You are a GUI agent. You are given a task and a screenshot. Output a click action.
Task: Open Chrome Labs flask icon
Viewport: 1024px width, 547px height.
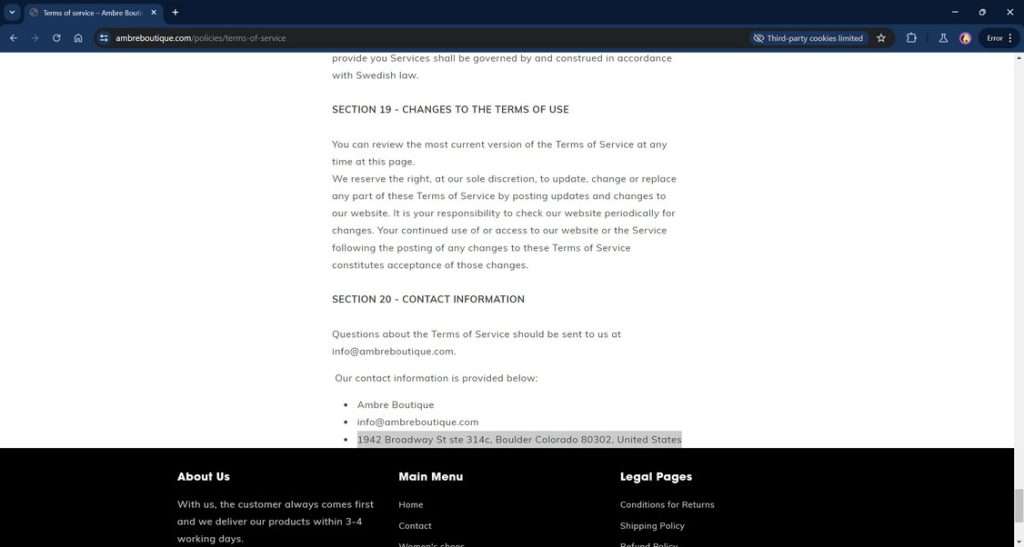click(x=943, y=38)
